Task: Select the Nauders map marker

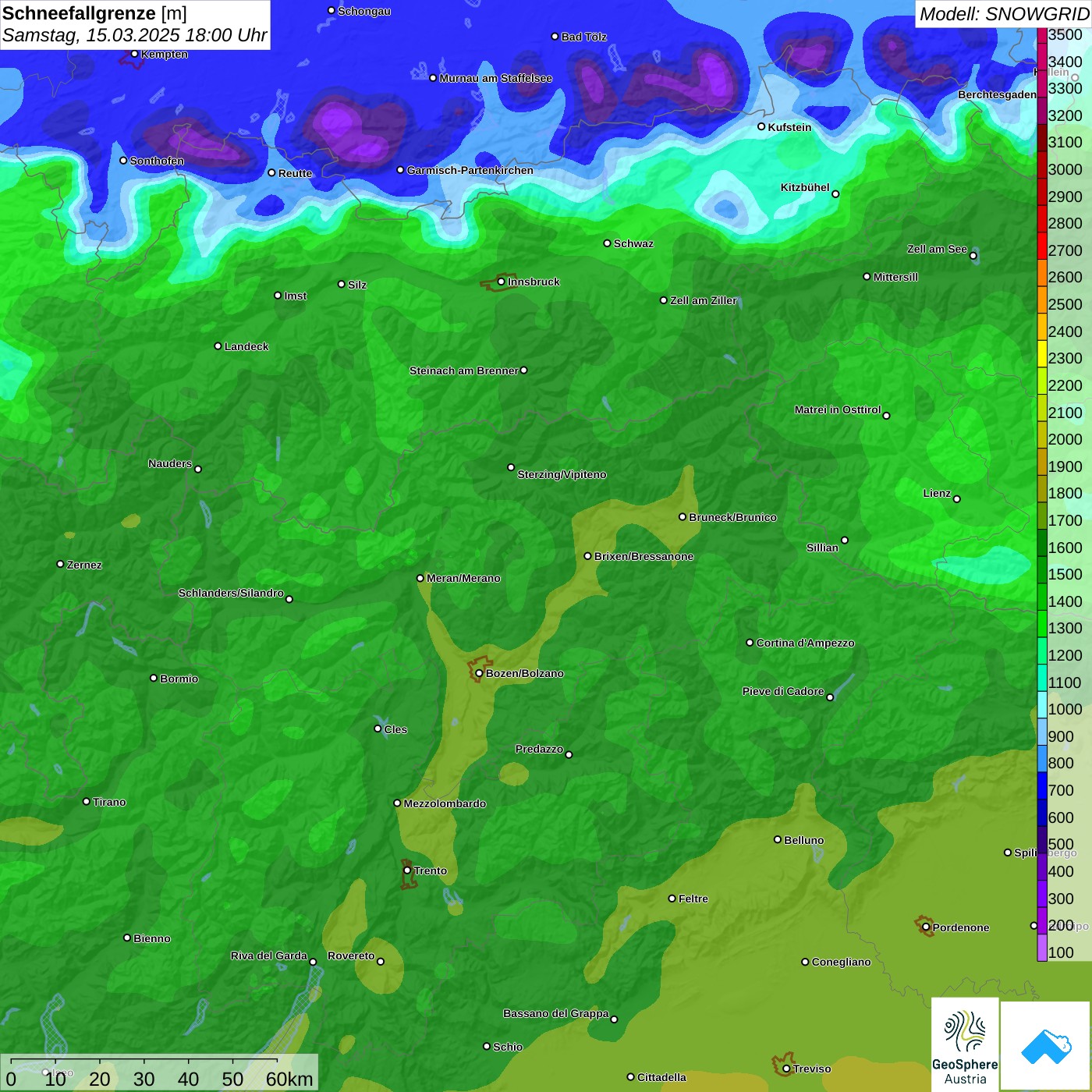Action: (198, 469)
